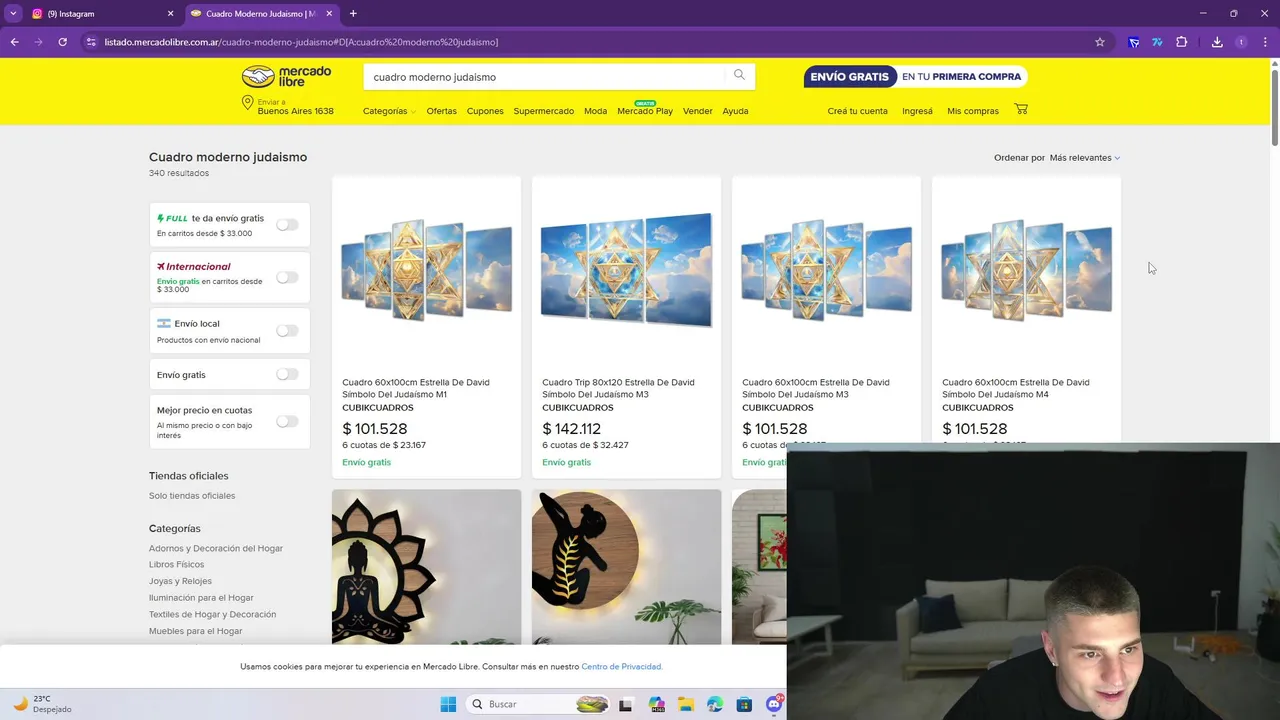
Task: Click Buenos Aires 1638 delivery location
Action: [295, 111]
